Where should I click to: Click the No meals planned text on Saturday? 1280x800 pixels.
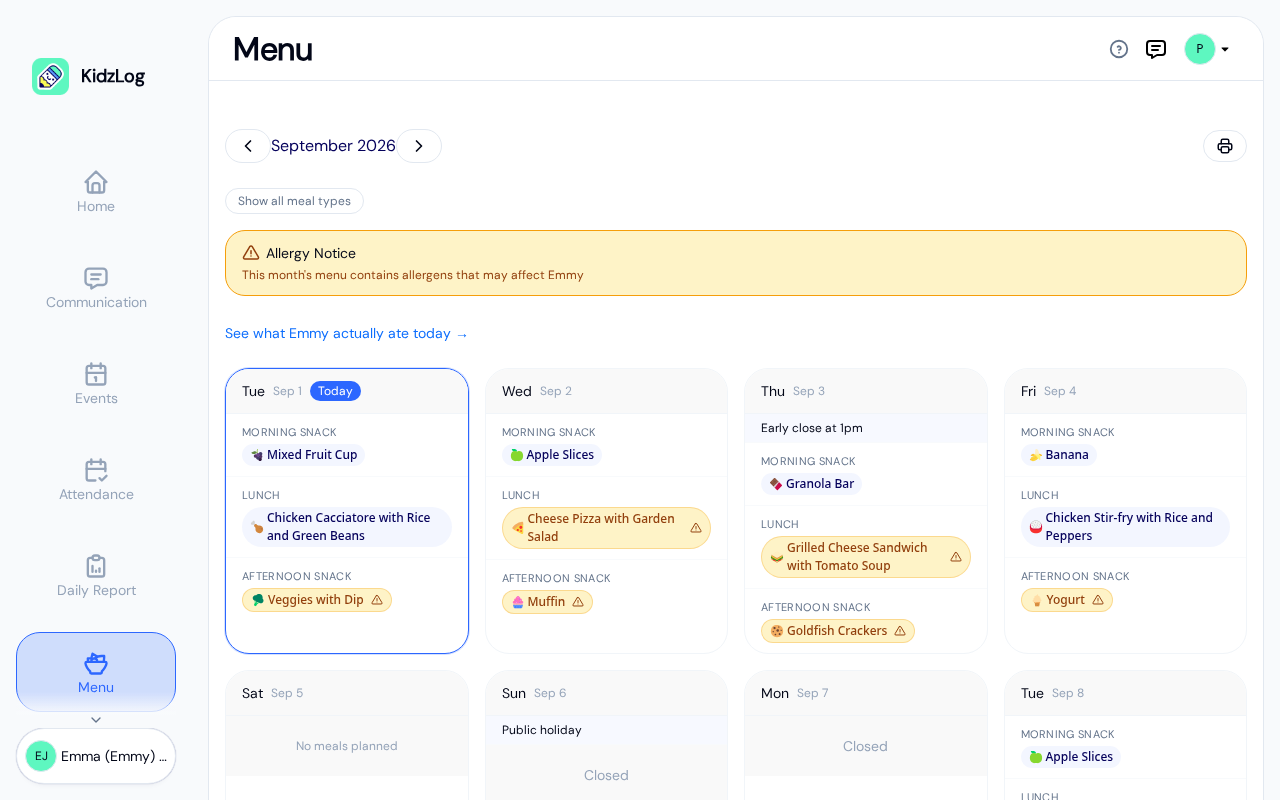(347, 746)
